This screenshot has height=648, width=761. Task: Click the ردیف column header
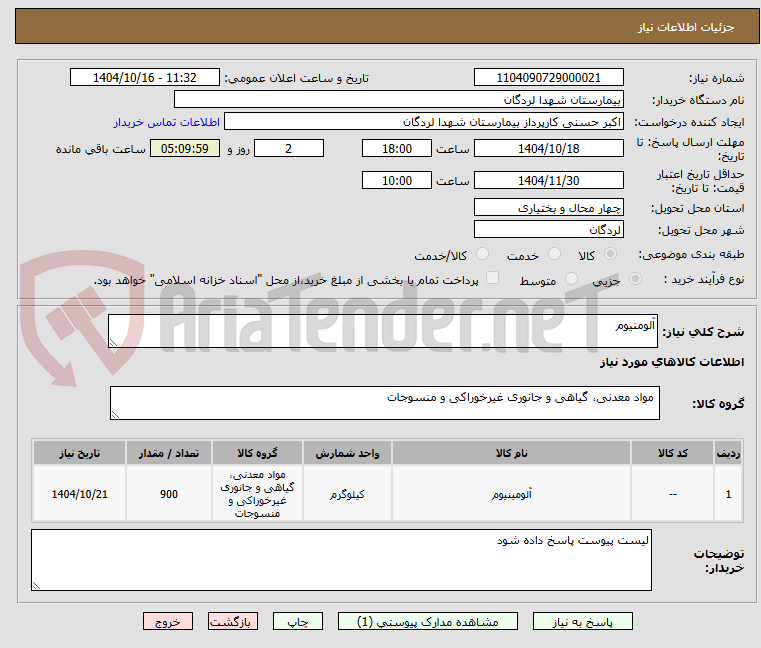(728, 453)
